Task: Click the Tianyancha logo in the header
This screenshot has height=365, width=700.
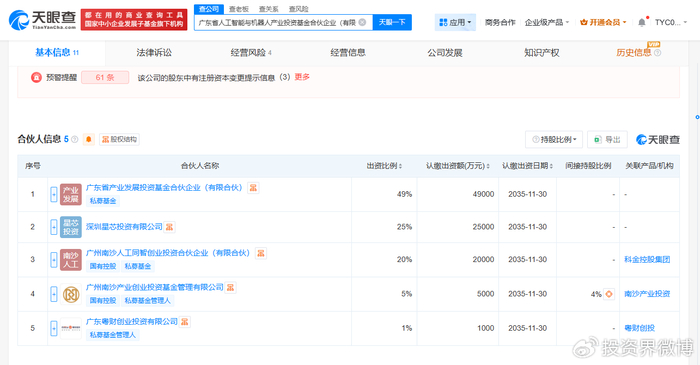Action: [x=43, y=20]
